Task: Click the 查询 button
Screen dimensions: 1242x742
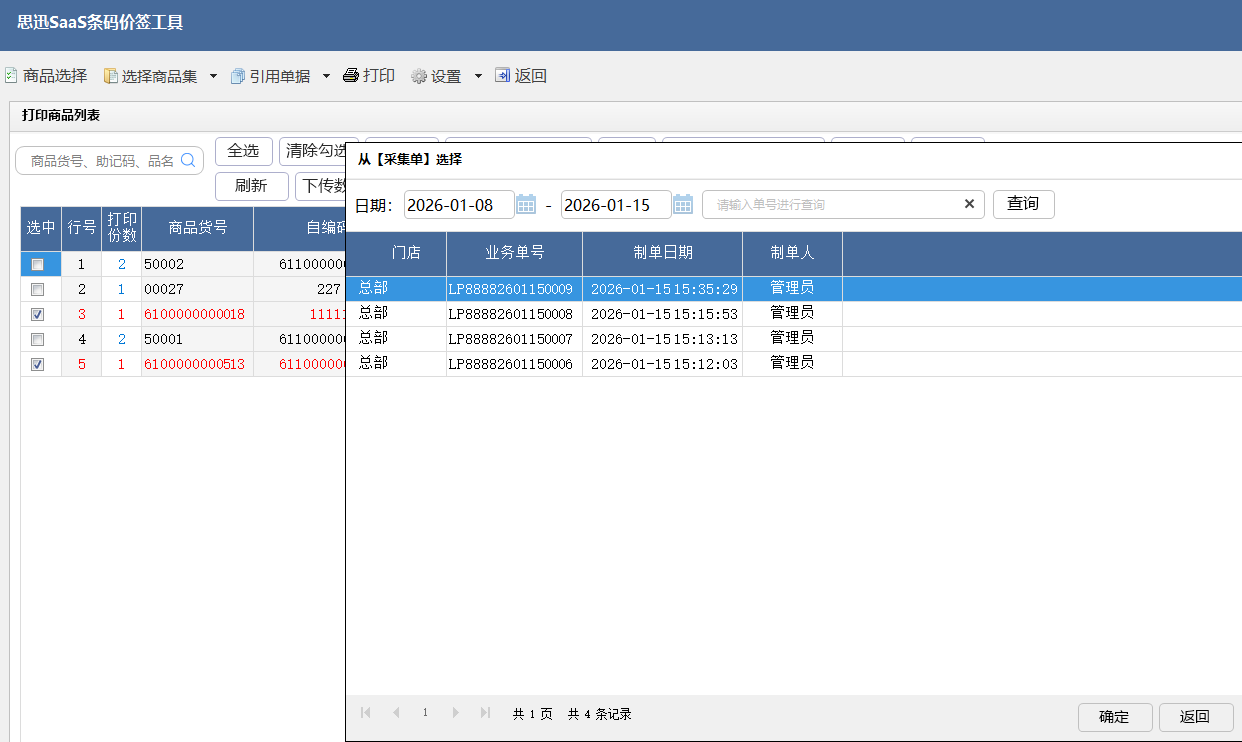Action: click(1023, 204)
